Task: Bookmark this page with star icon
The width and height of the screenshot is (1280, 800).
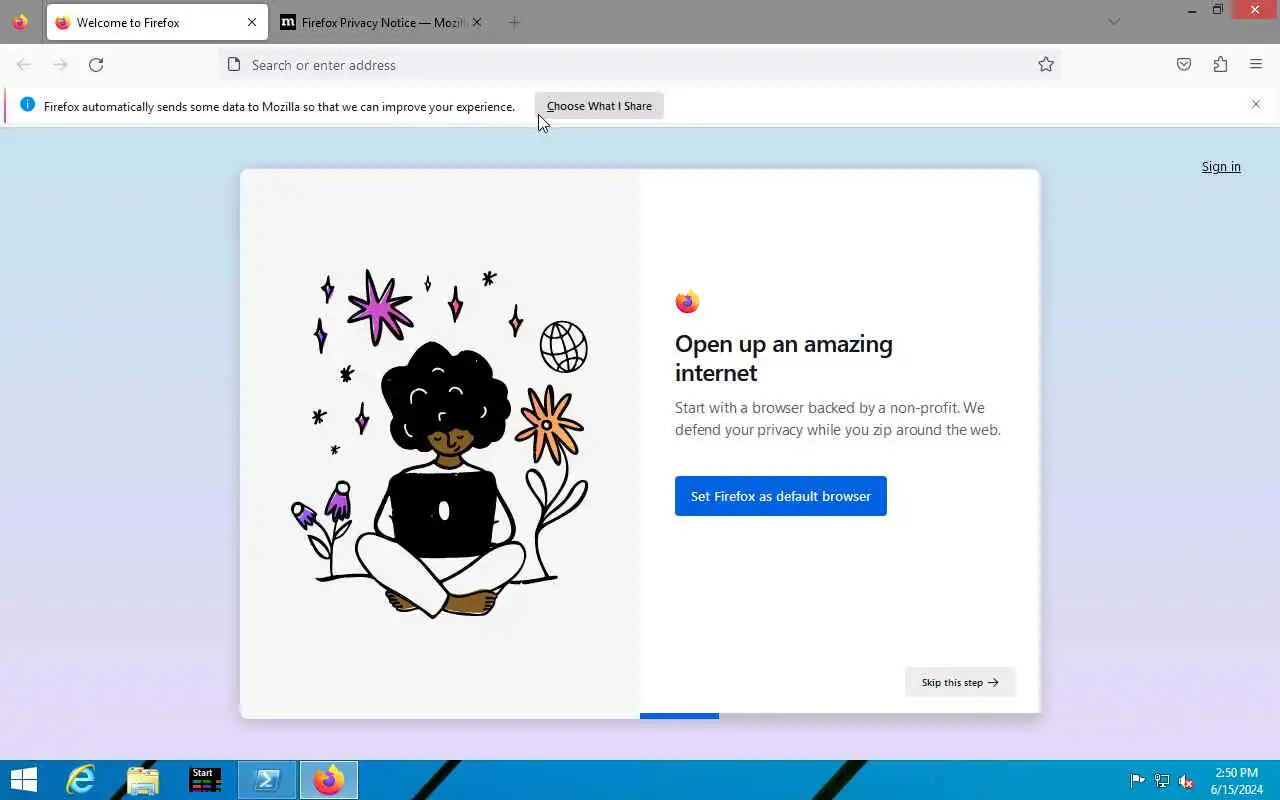Action: 1046,65
